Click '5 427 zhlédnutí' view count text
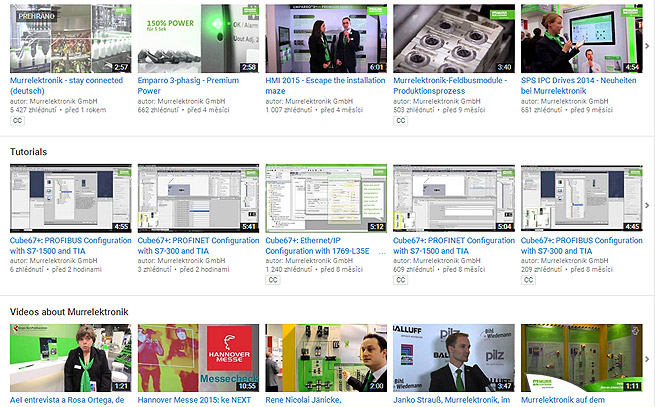 [33, 110]
